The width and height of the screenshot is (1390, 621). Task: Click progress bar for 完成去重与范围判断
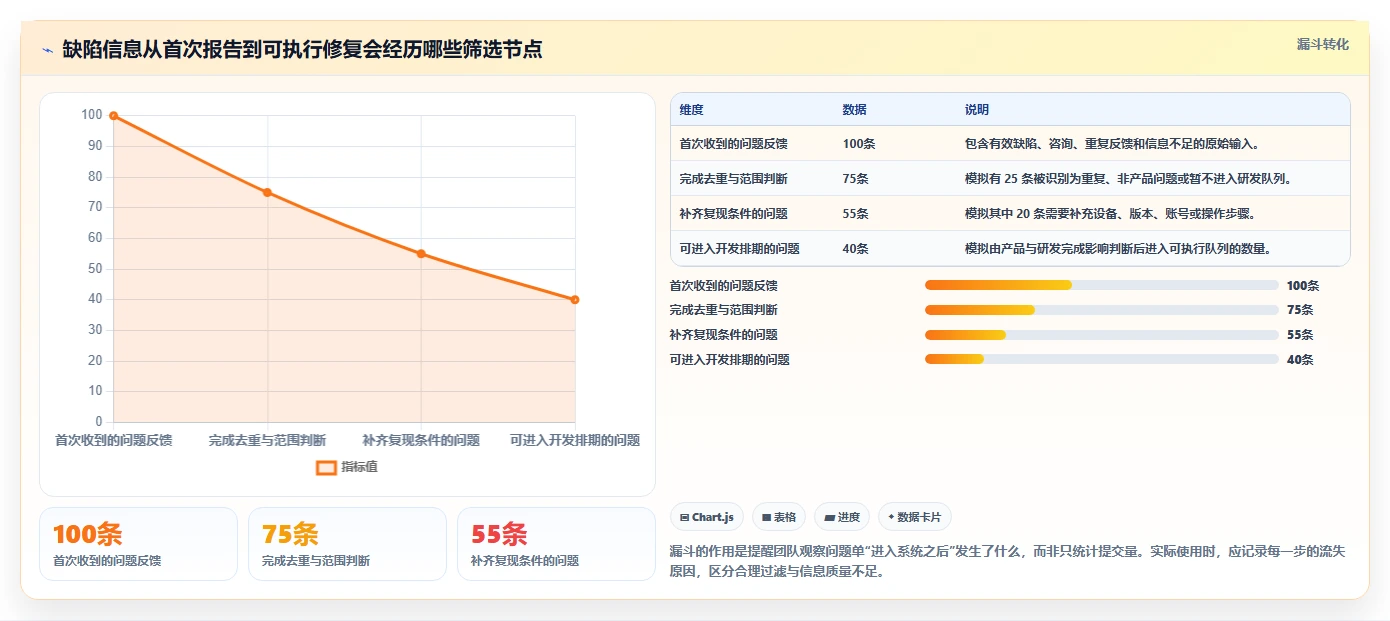click(1102, 310)
